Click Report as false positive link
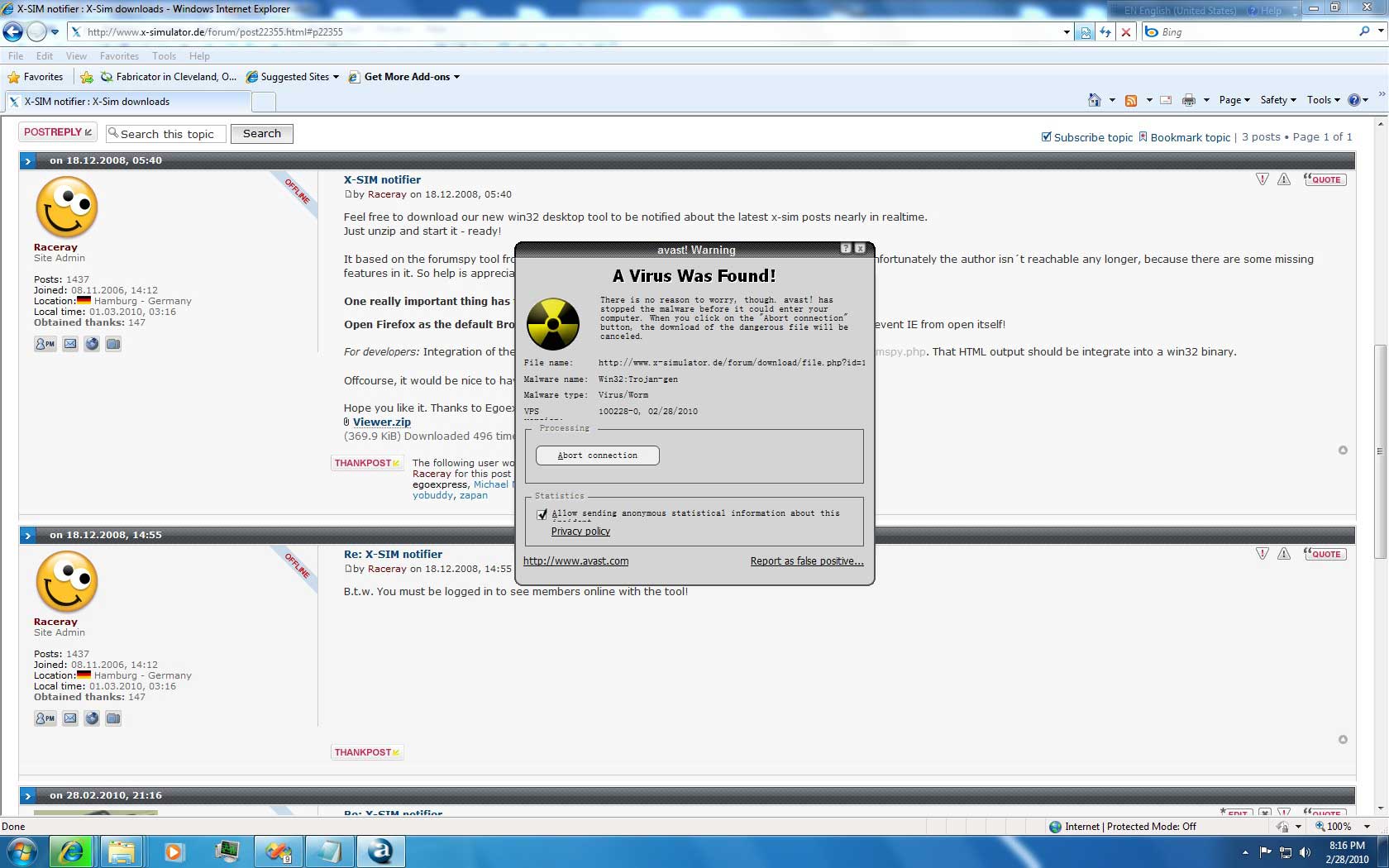 point(807,560)
